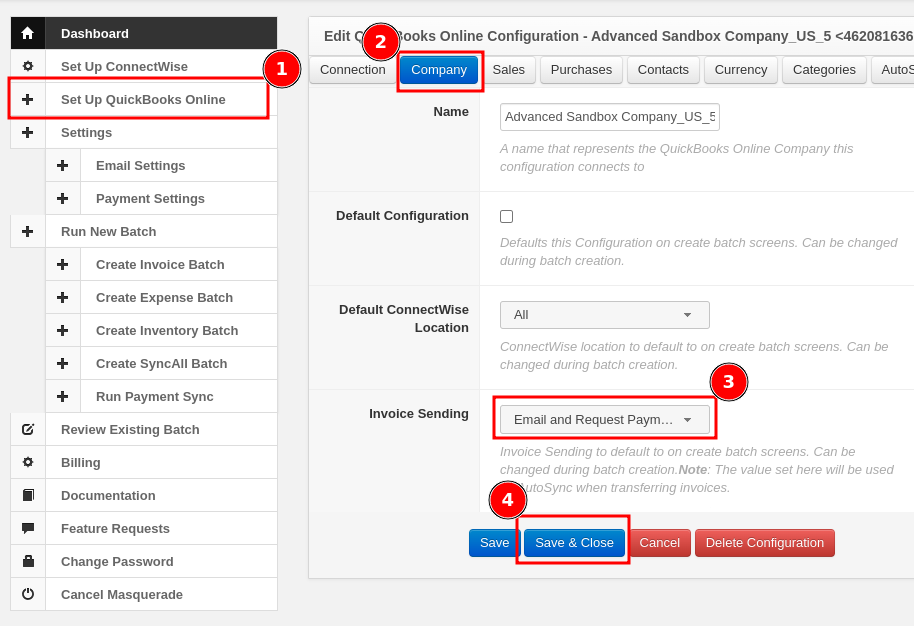The image size is (914, 626).
Task: Click edit icon beside Review Existing Batch
Action: click(27, 430)
